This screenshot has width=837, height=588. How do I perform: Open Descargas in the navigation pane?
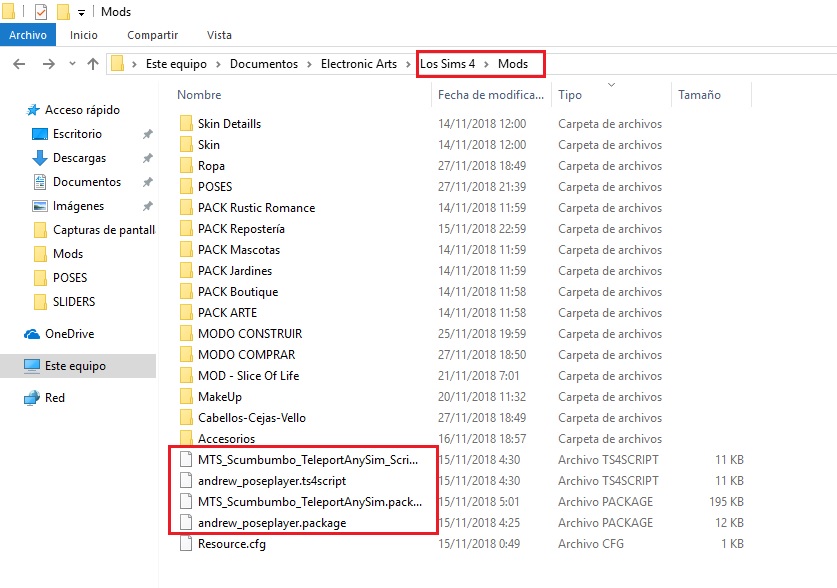tap(79, 158)
